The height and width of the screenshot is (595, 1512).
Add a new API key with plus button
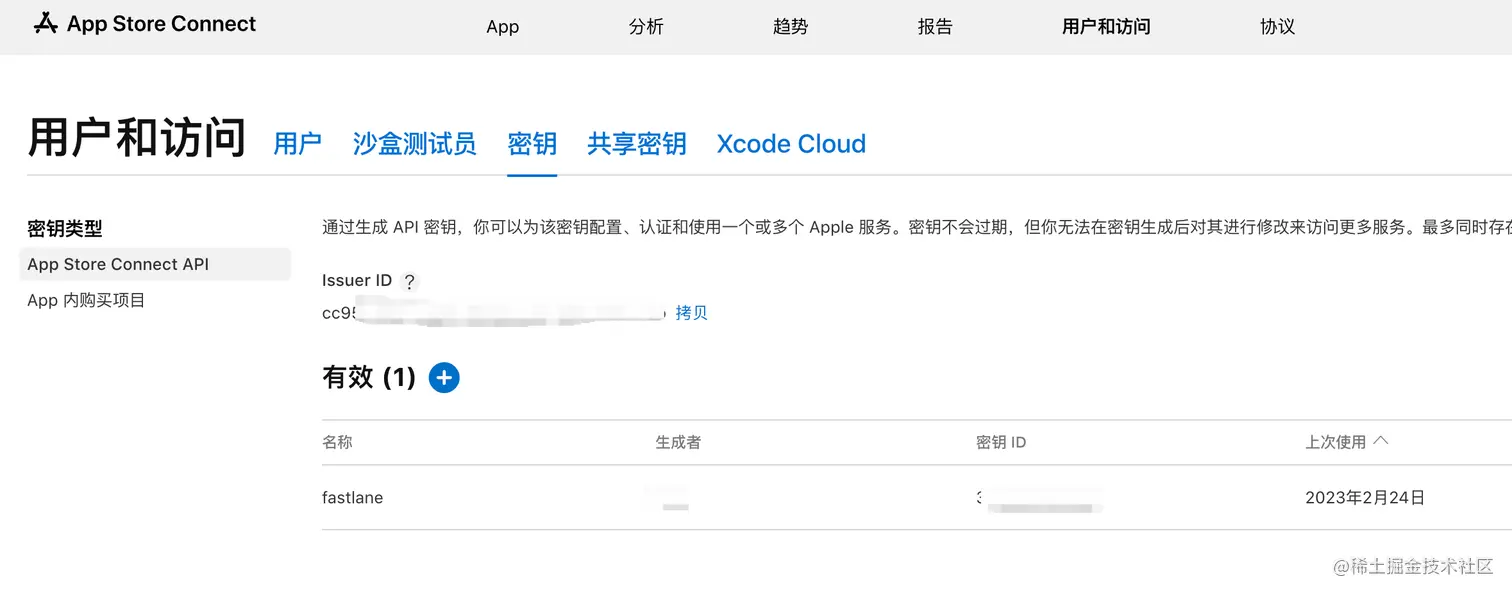[444, 377]
